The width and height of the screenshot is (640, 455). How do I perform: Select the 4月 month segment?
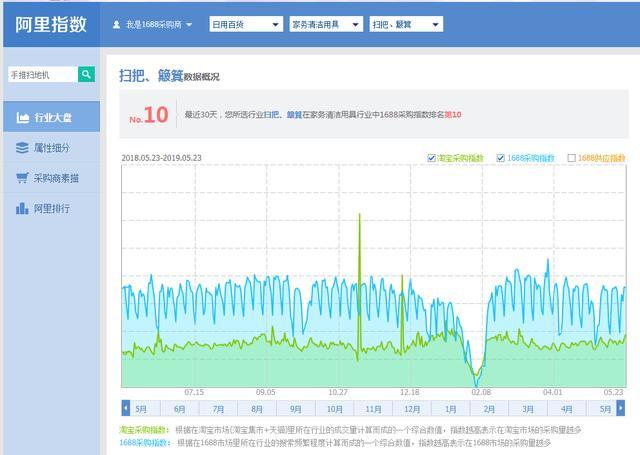point(567,409)
